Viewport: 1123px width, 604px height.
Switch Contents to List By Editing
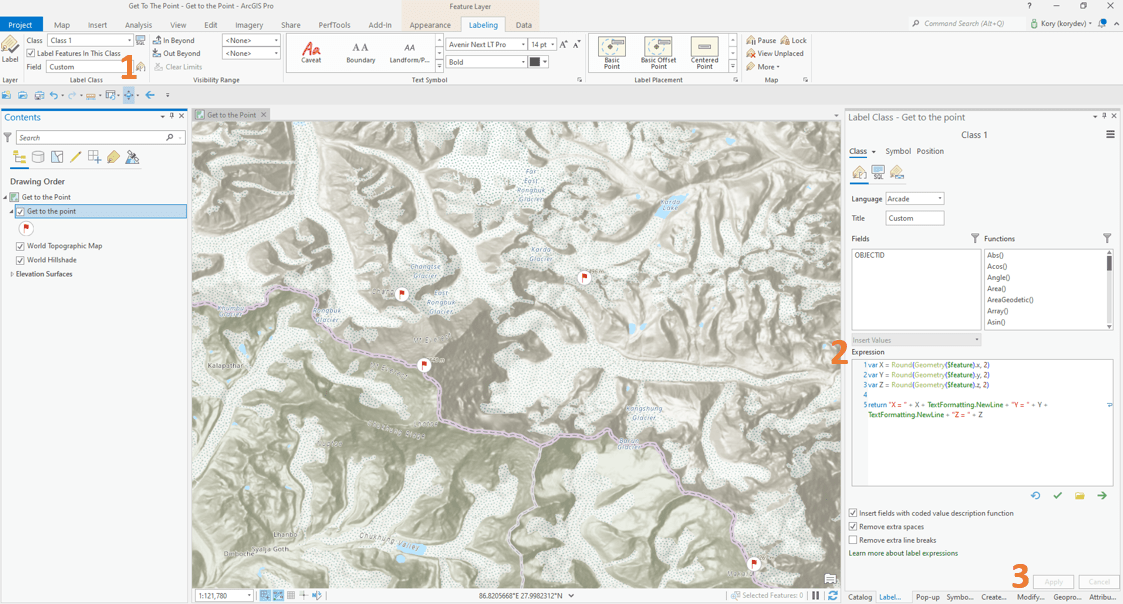[x=75, y=157]
